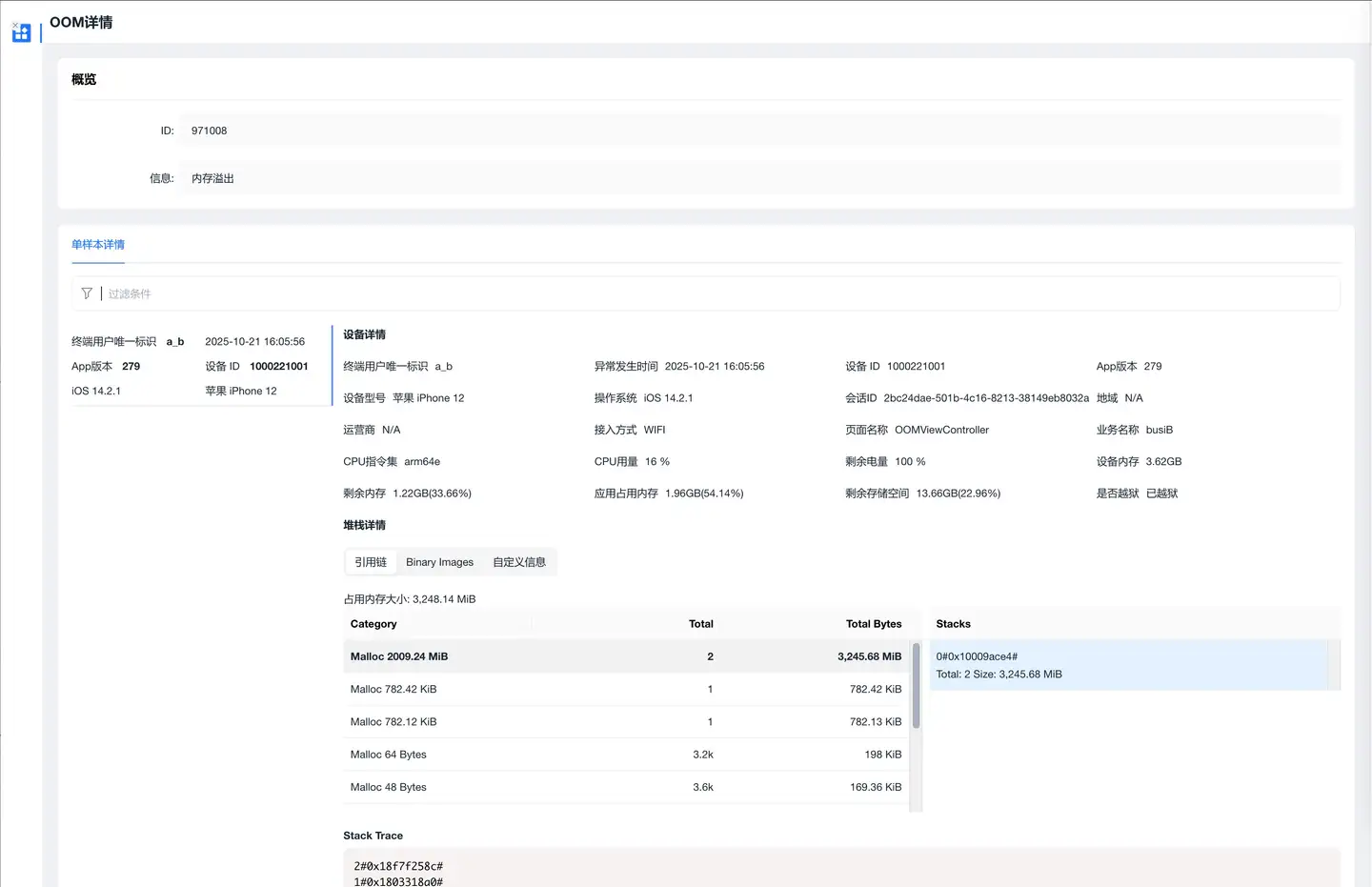Viewport: 1372px width, 887px height.
Task: Open the 单样本详情 tab
Action: (x=98, y=245)
